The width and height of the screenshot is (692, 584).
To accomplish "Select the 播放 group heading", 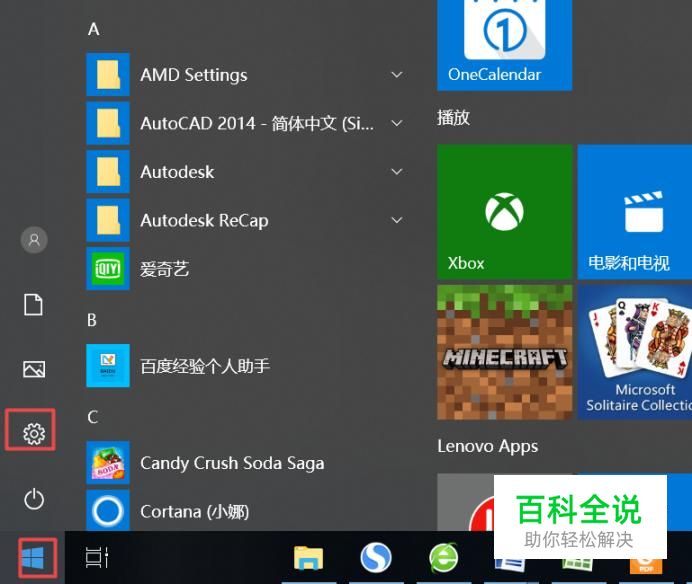I will point(453,118).
